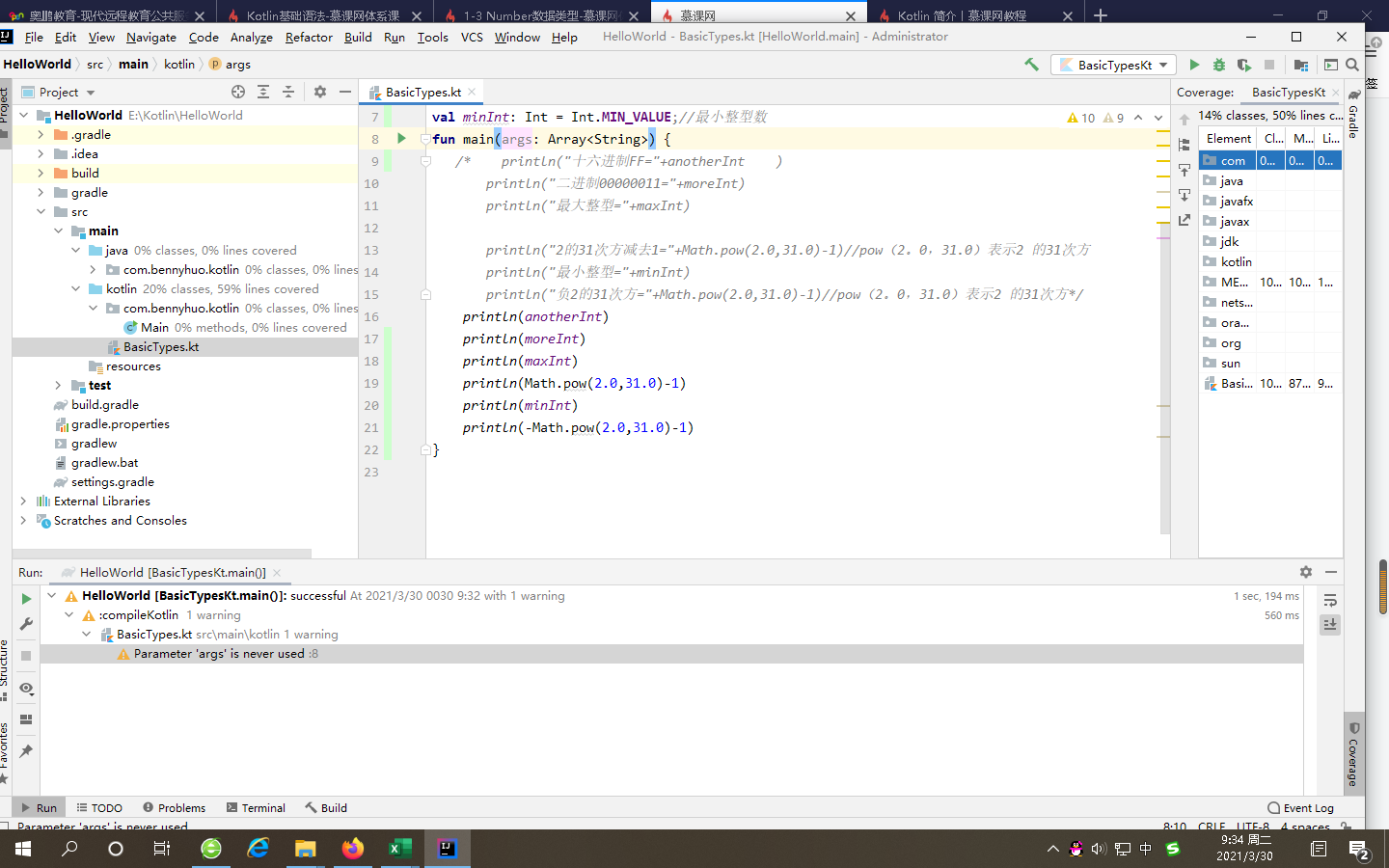Click the kotlin breadcrumb in navigation bar
This screenshot has width=1389, height=868.
click(178, 65)
